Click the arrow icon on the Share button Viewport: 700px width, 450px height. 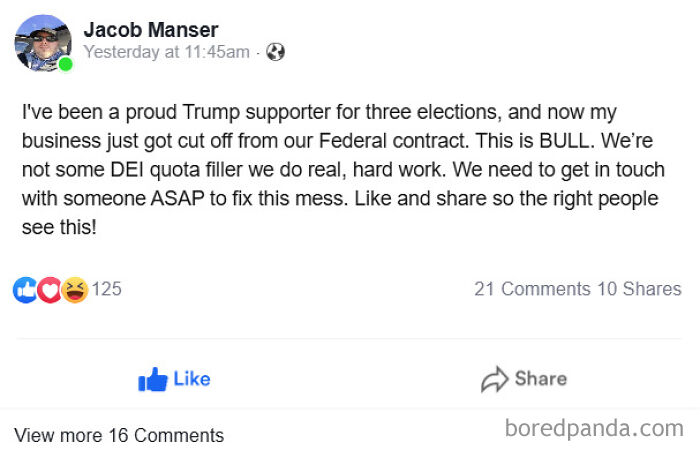click(x=494, y=379)
